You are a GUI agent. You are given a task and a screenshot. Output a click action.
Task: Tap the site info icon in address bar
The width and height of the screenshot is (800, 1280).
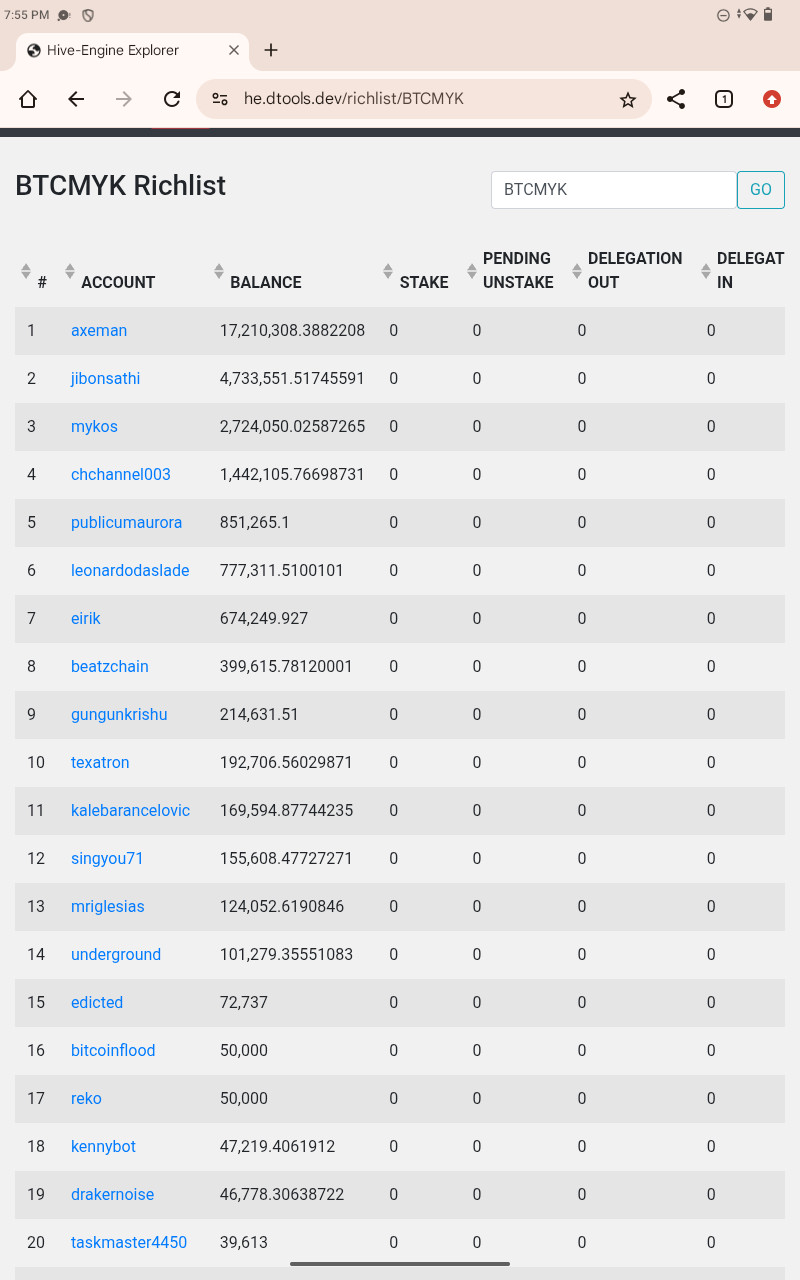click(220, 99)
